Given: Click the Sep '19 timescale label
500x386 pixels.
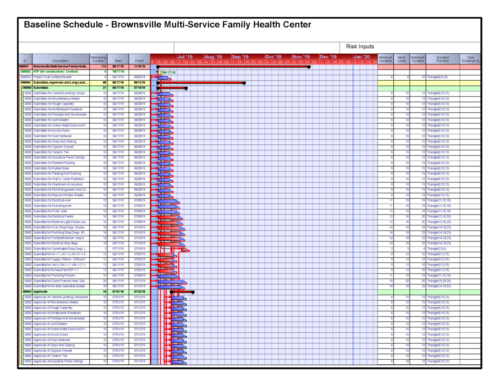Looking at the screenshot, I should [x=240, y=57].
